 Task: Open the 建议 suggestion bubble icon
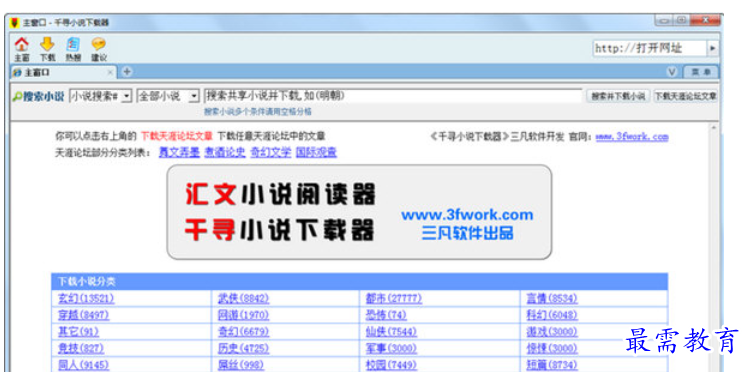pyautogui.click(x=99, y=49)
